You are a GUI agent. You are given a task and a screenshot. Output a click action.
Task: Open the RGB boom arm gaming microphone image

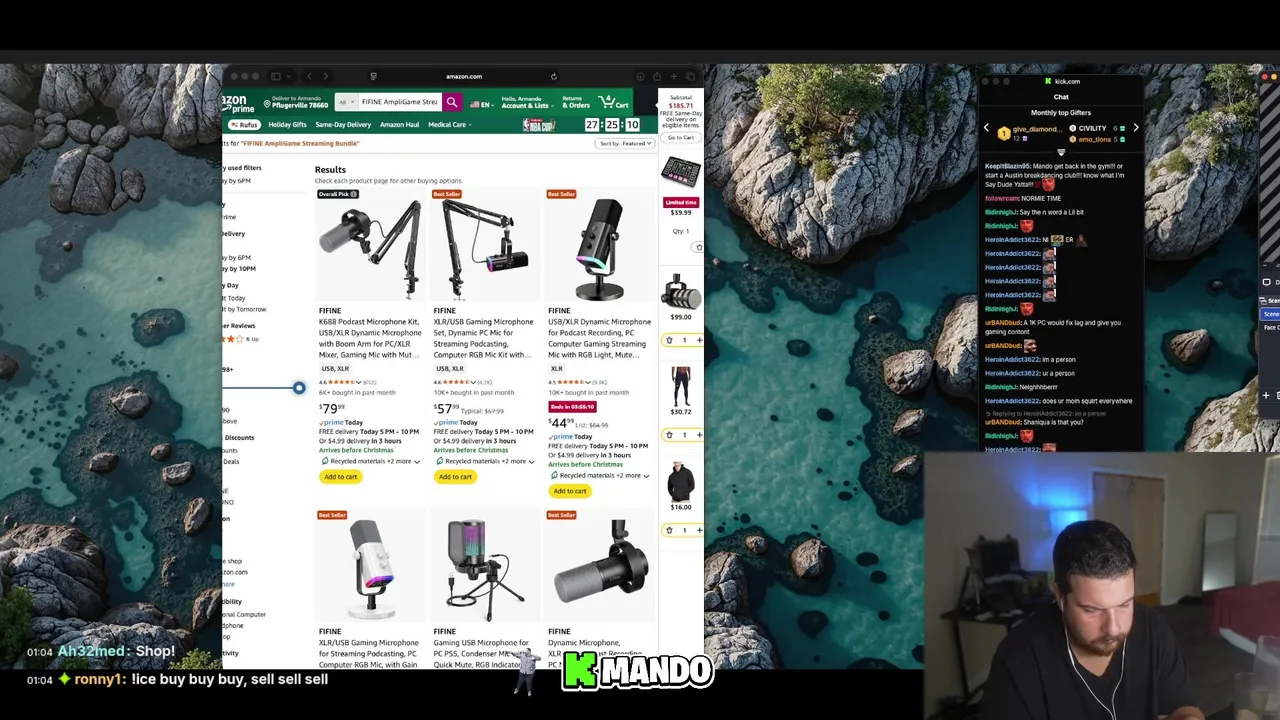click(x=485, y=249)
